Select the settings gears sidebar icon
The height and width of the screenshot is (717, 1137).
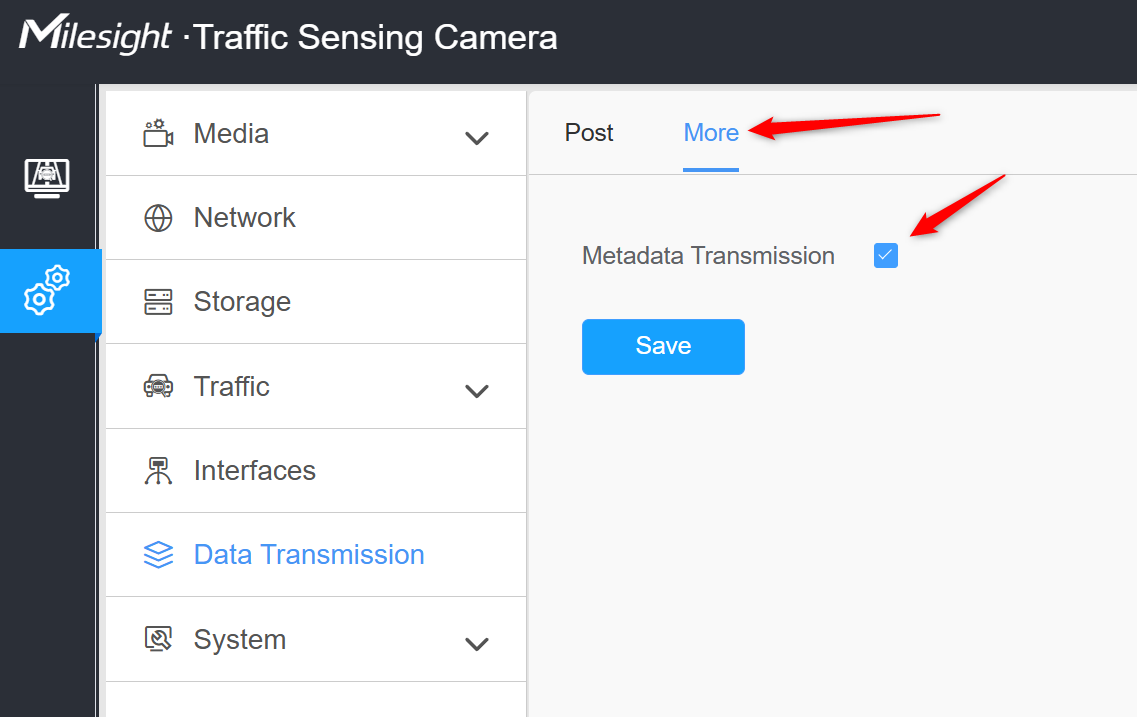pos(47,291)
